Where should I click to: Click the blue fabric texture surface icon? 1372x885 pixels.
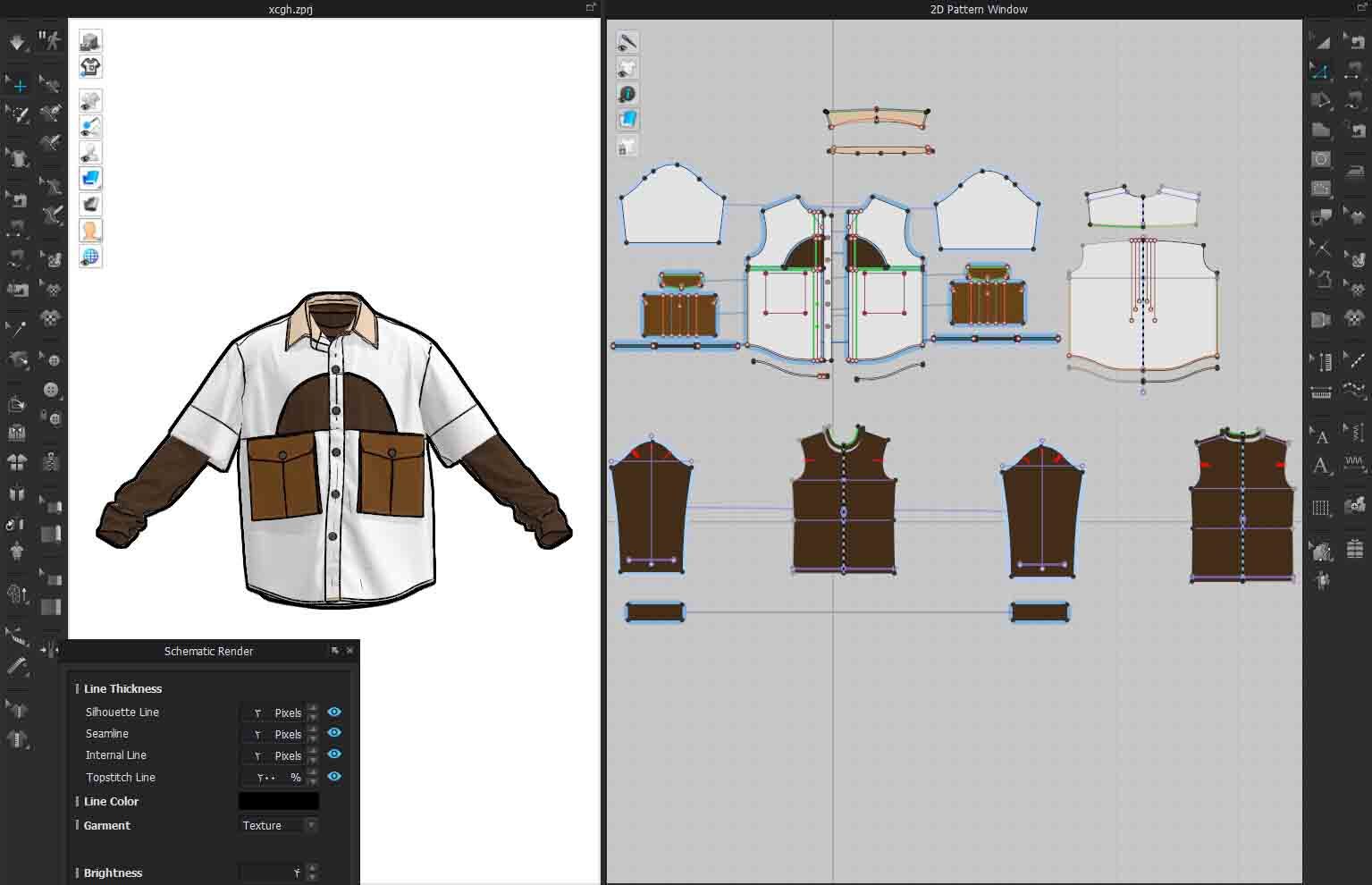coord(90,179)
